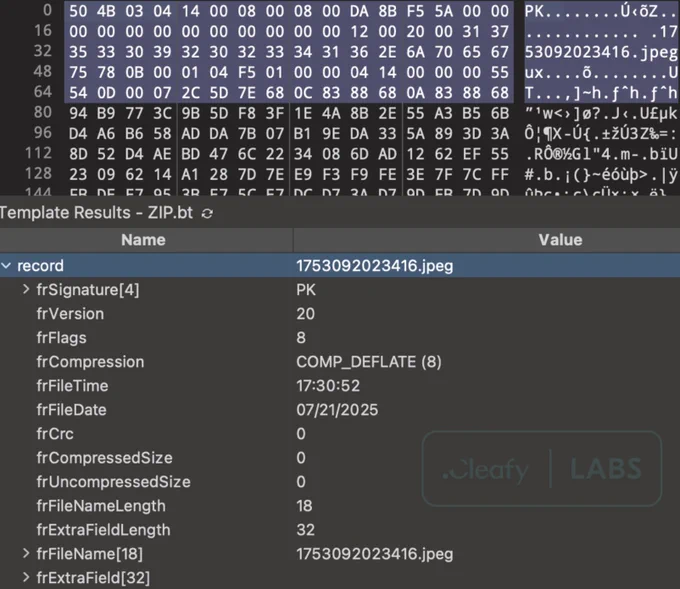The width and height of the screenshot is (680, 589).
Task: Select the Name column header
Action: click(x=146, y=240)
